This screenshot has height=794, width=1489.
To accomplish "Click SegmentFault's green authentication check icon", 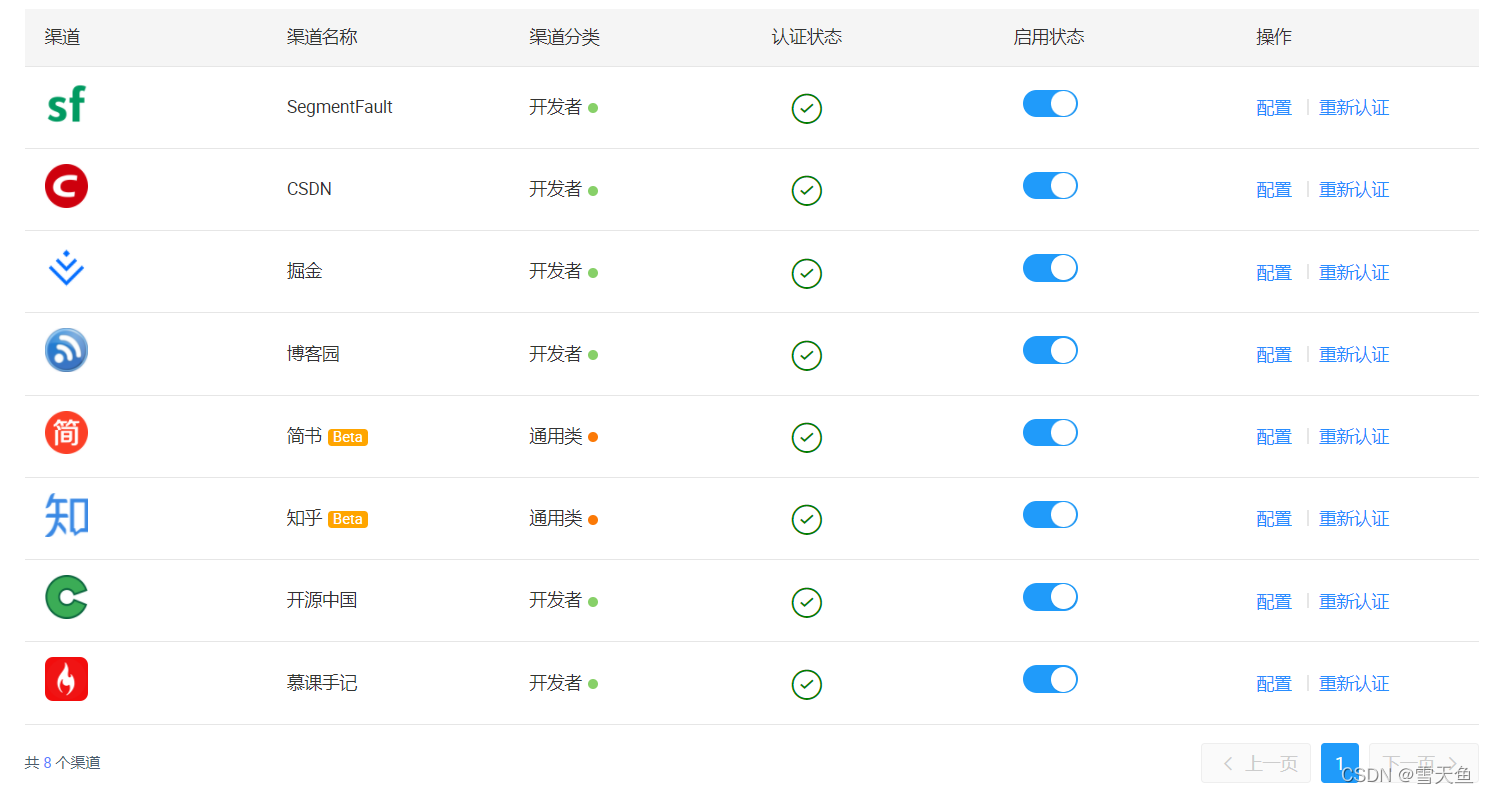I will (807, 108).
